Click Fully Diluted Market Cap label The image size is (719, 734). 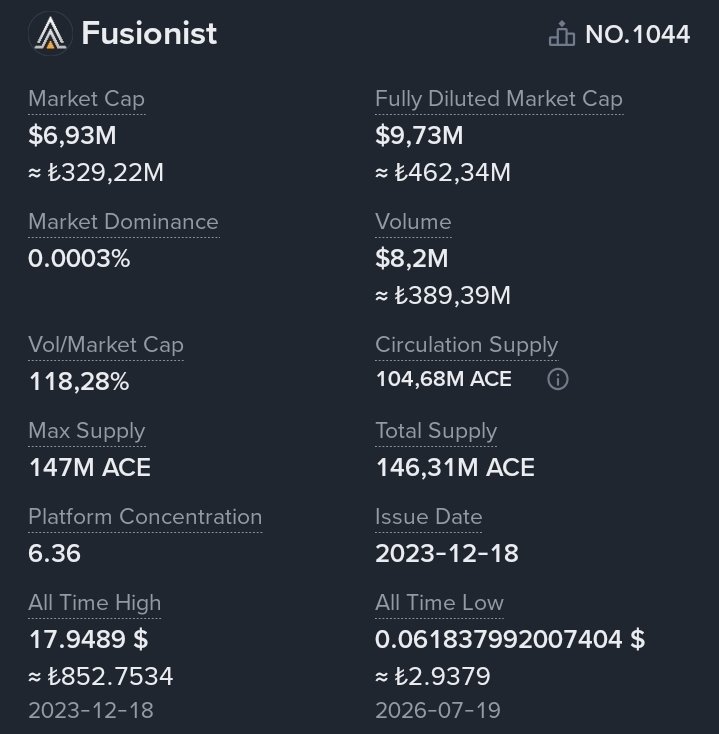tap(499, 99)
